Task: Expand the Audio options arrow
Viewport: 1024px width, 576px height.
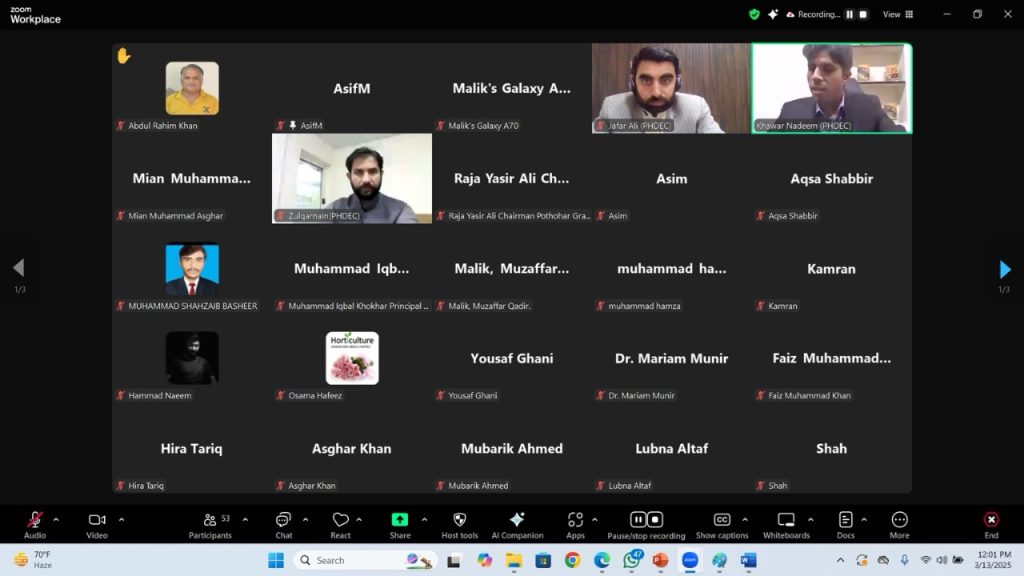Action: point(56,519)
